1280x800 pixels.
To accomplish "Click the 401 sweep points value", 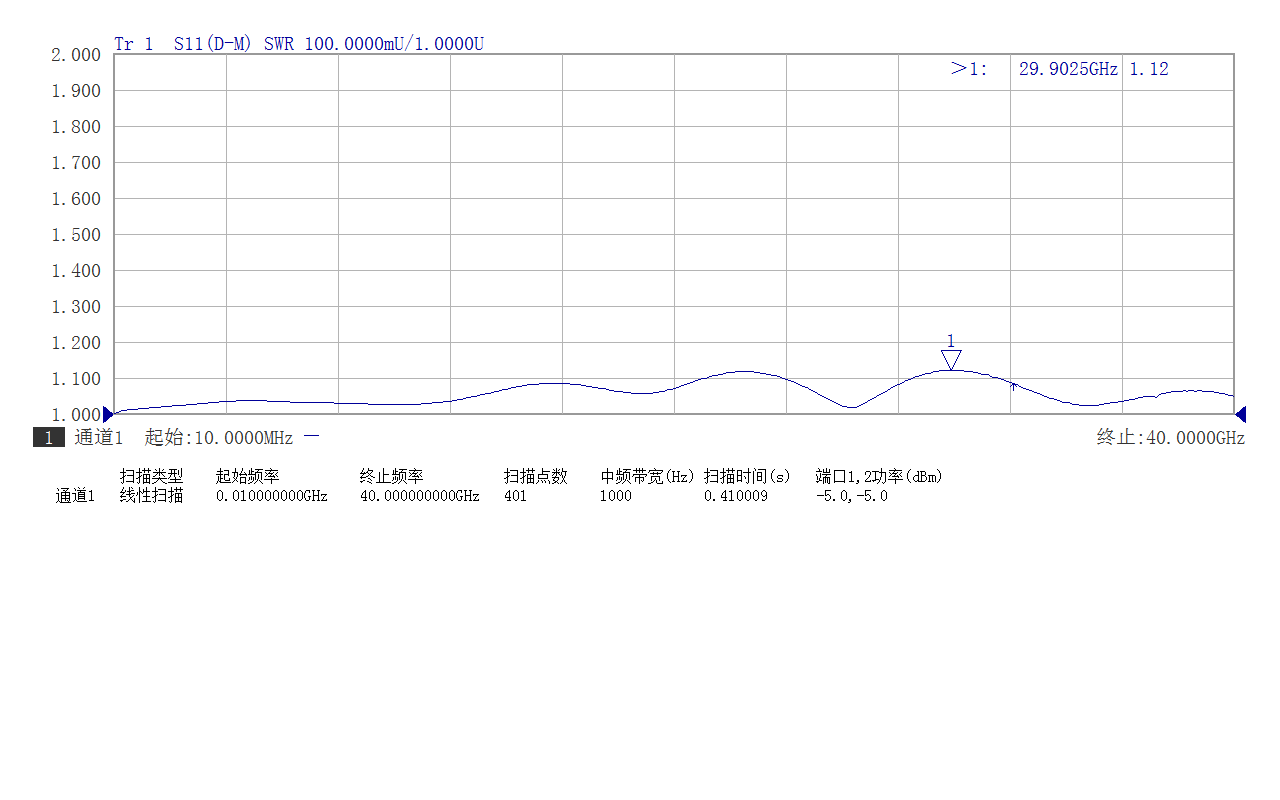I will tap(515, 496).
